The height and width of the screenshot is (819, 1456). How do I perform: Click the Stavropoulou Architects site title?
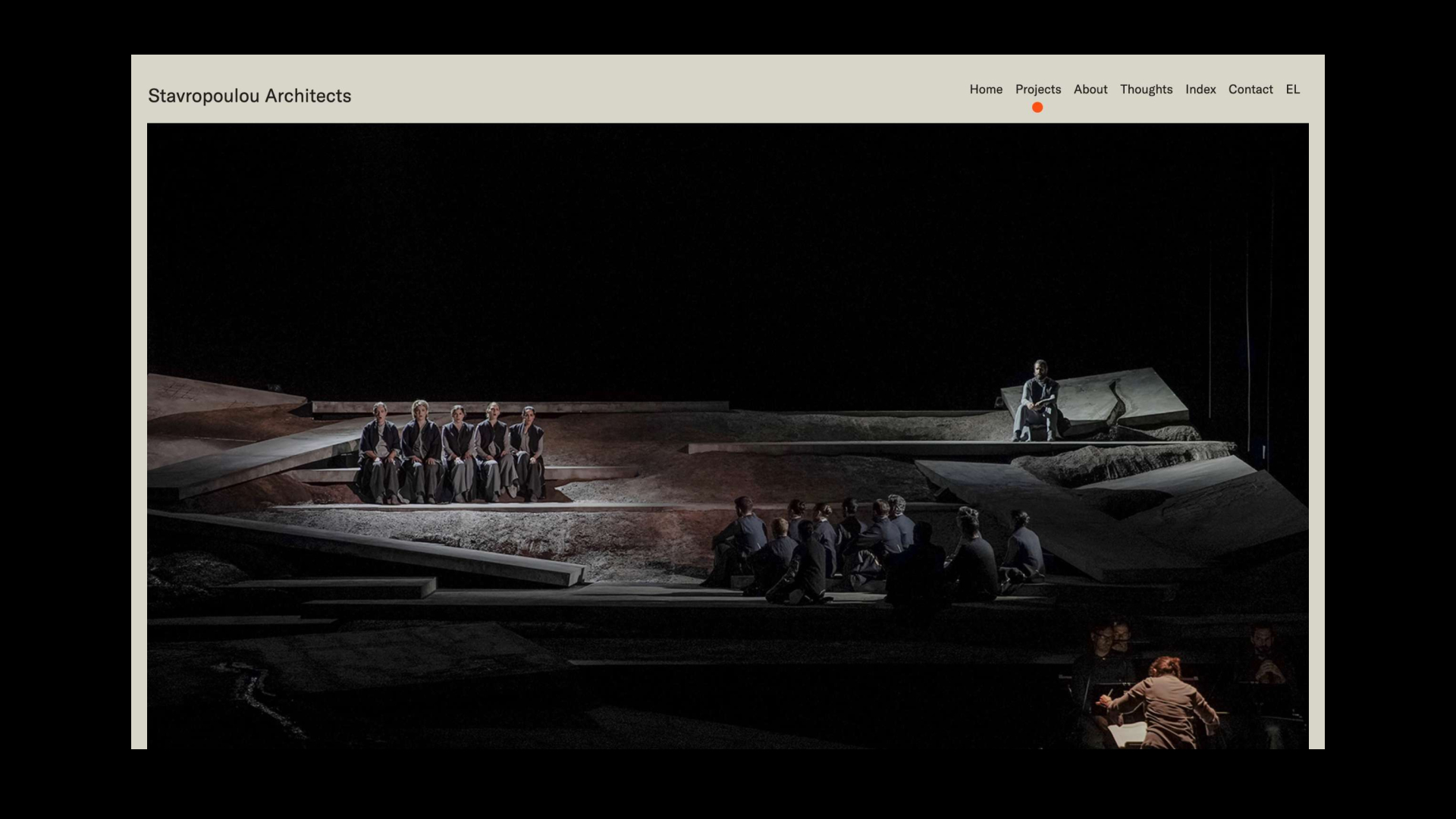point(249,96)
